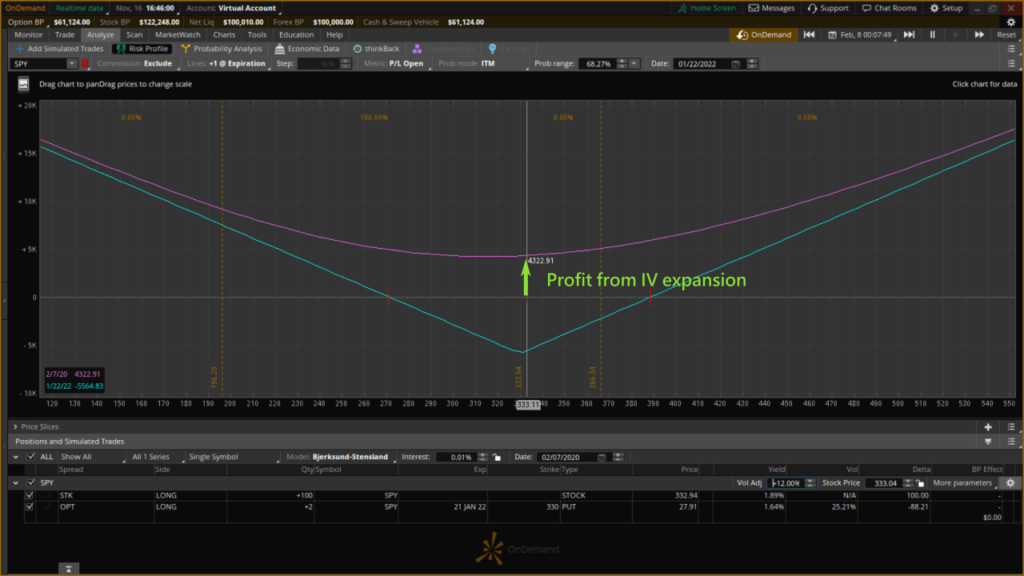Adjust Prob range 68.27% stepper
This screenshot has width=1024, height=576.
point(622,63)
